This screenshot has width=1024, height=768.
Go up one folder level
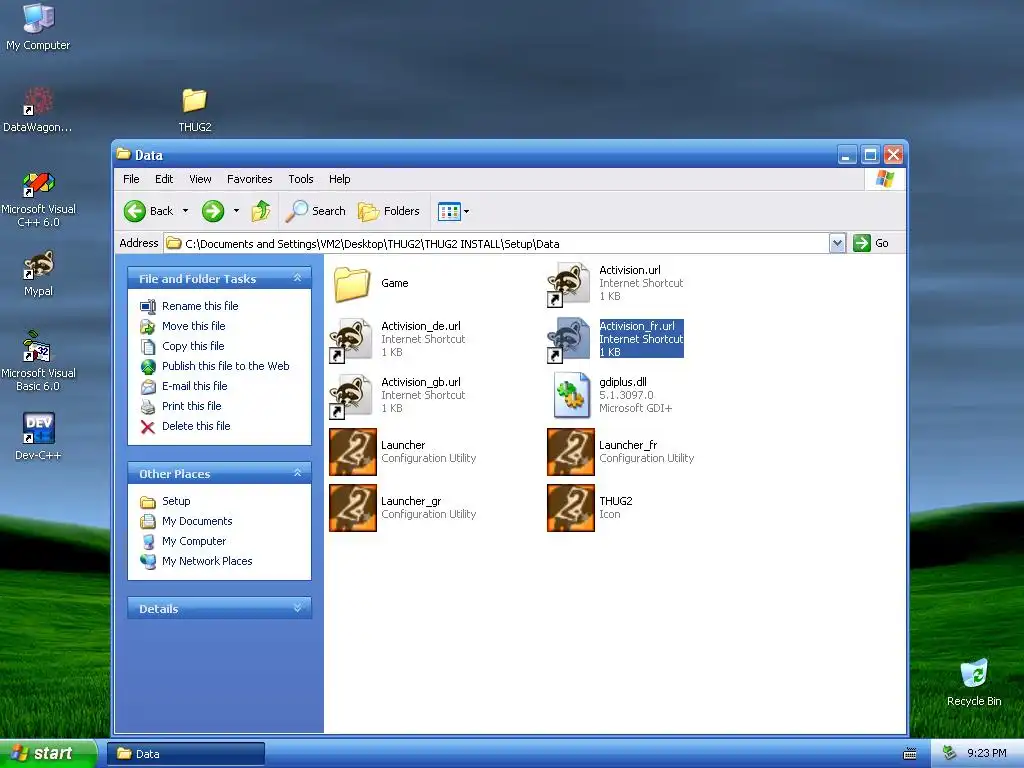pos(261,211)
